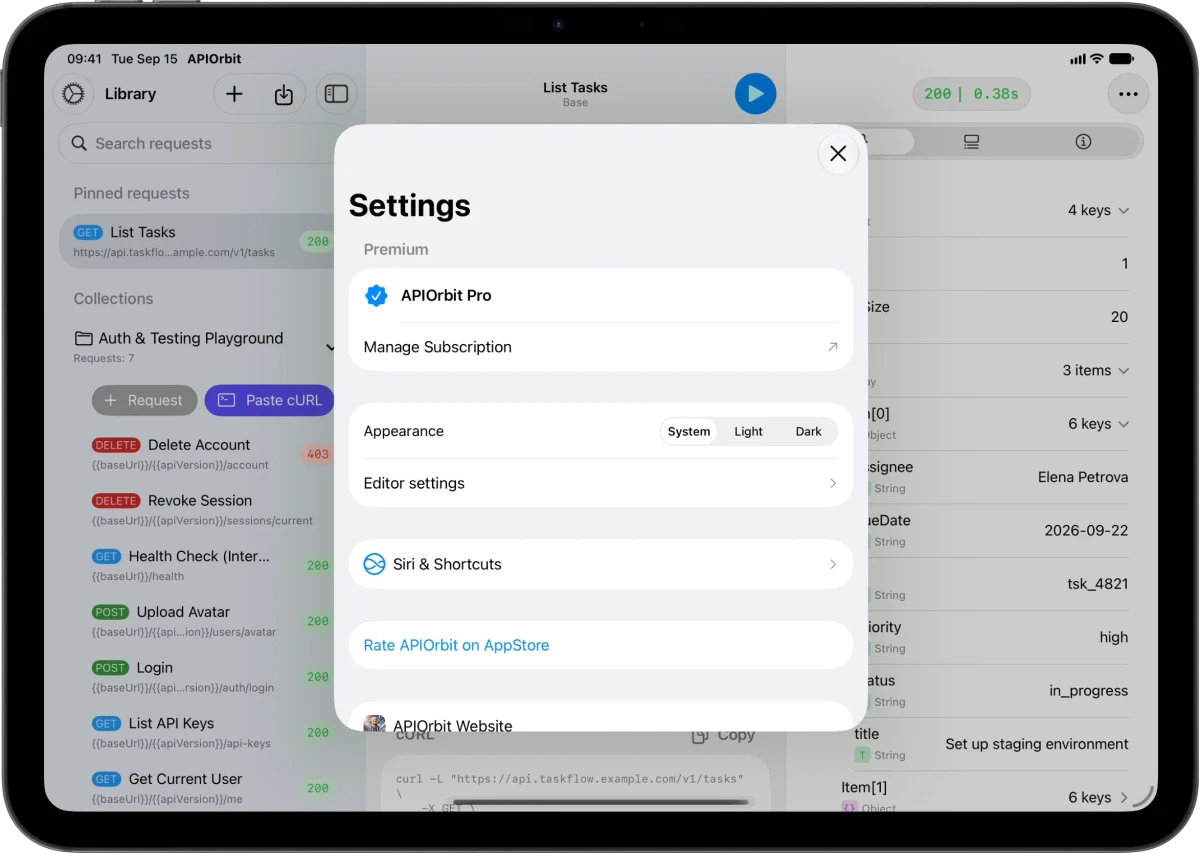1200x853 pixels.
Task: Collapse the 3 items chevron
Action: (1123, 371)
